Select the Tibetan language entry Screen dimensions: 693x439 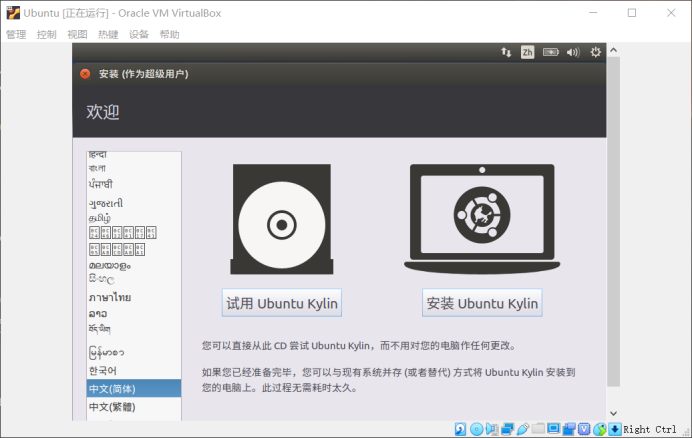pyautogui.click(x=134, y=329)
